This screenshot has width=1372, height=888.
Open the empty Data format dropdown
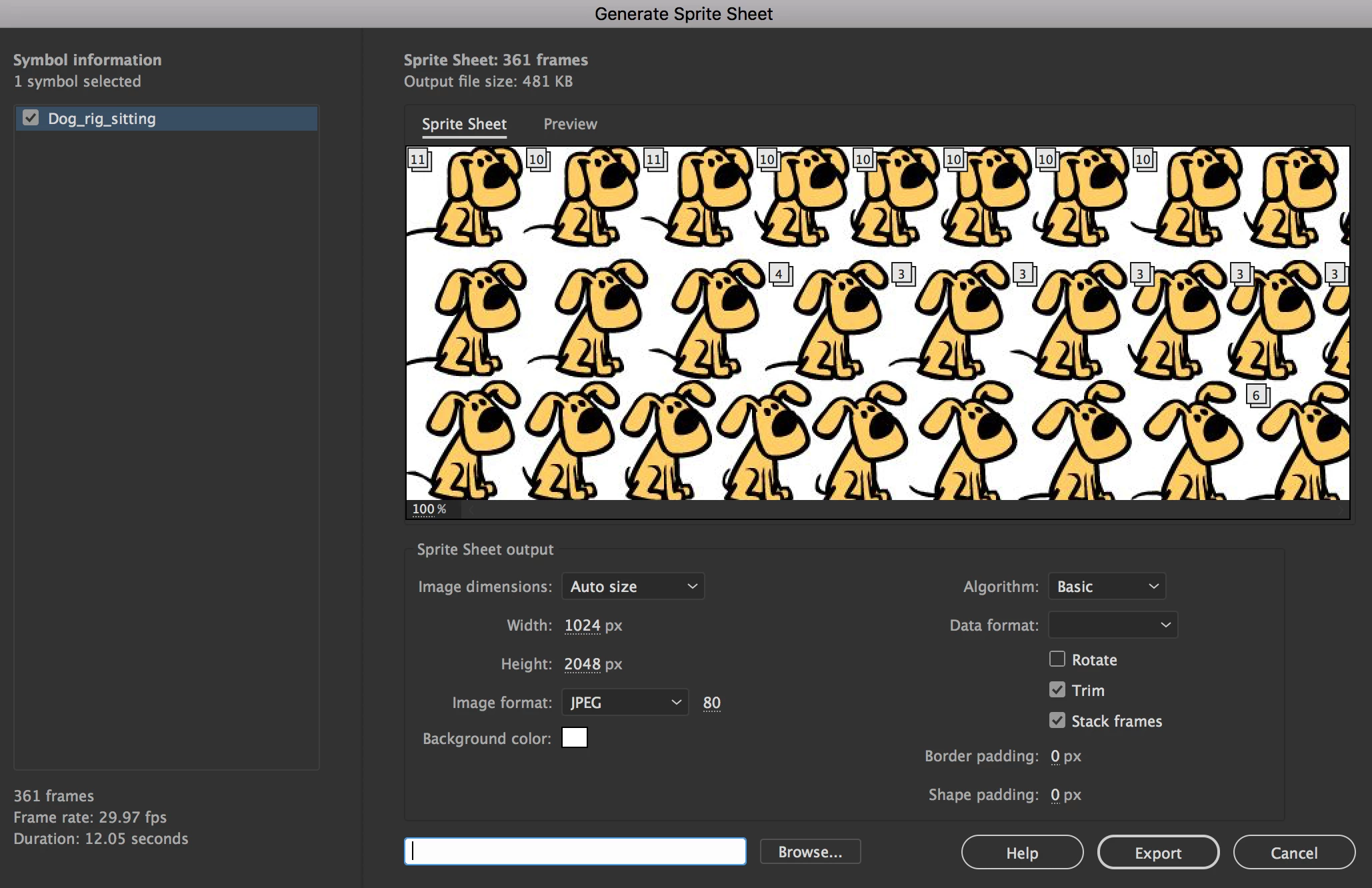[1113, 625]
